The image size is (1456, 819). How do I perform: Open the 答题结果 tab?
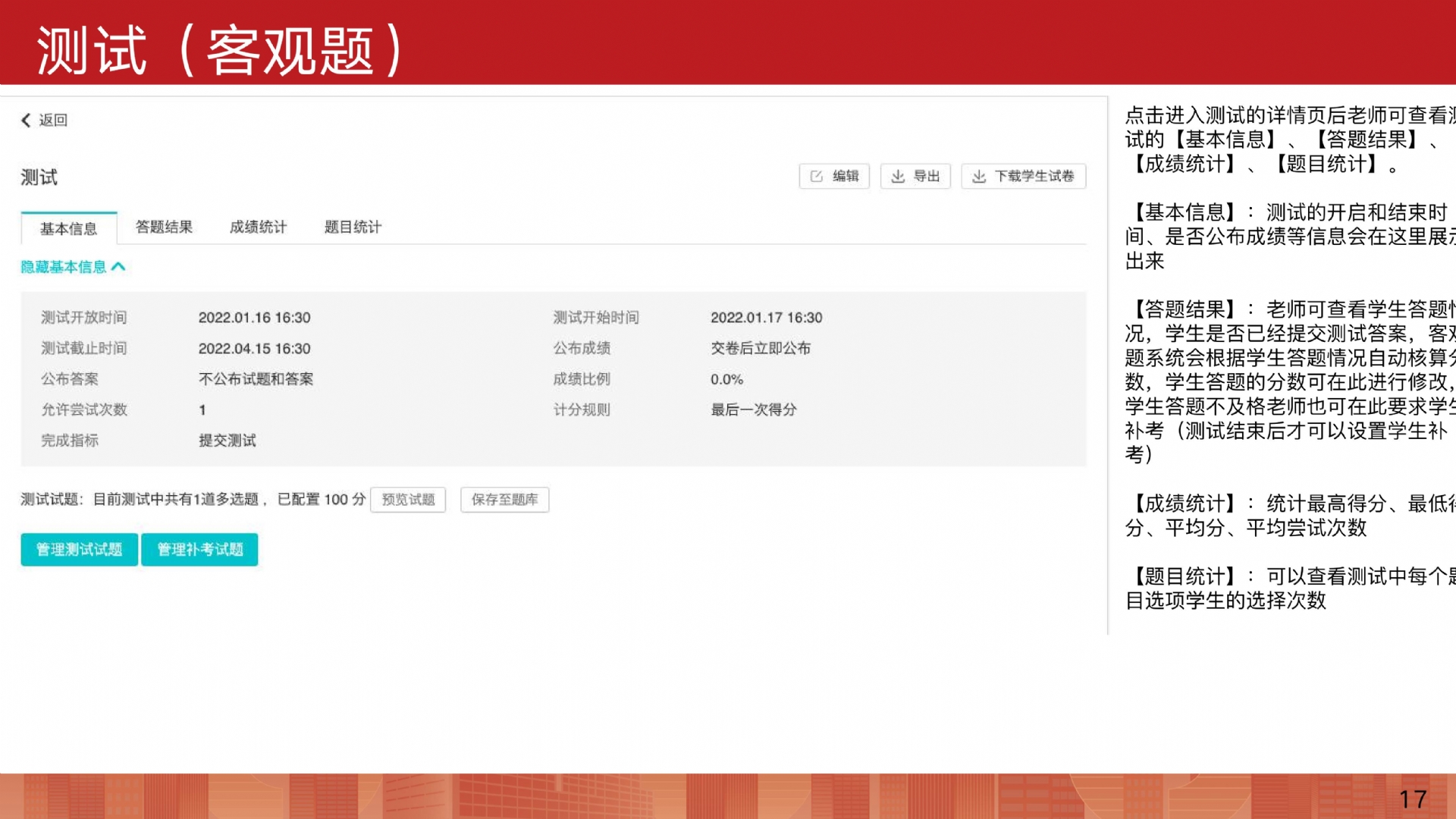(x=164, y=227)
